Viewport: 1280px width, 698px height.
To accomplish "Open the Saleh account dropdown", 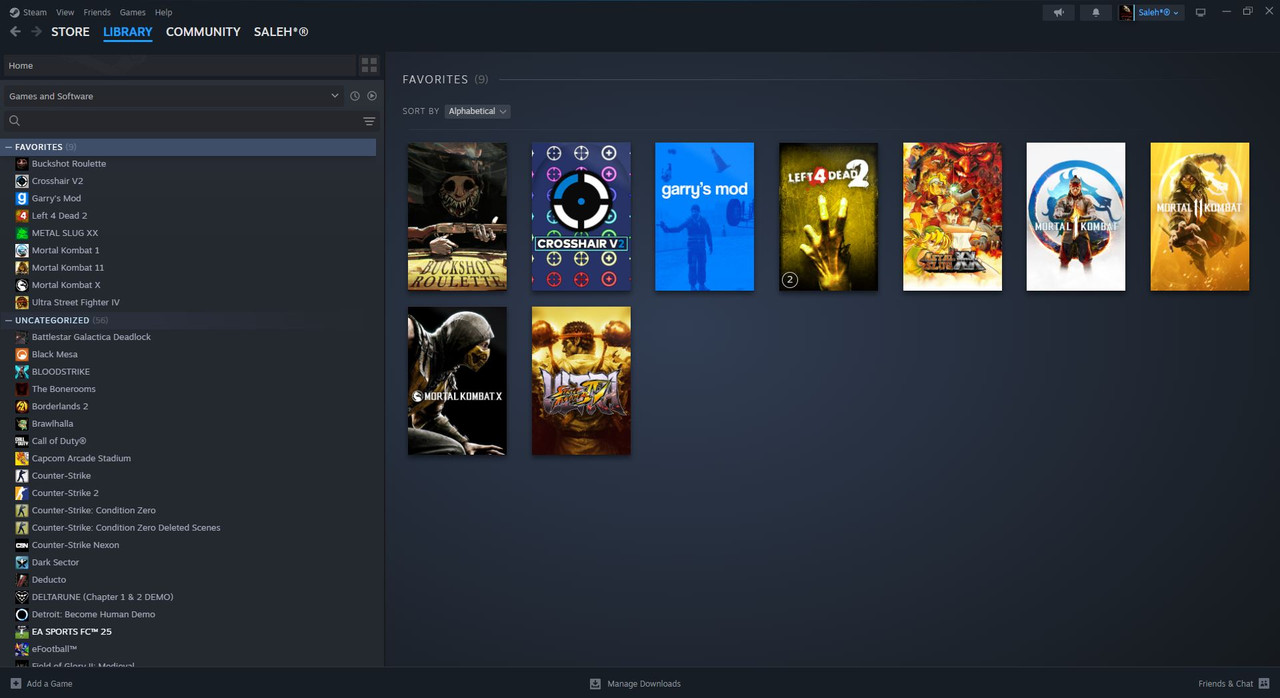I will pos(1158,12).
